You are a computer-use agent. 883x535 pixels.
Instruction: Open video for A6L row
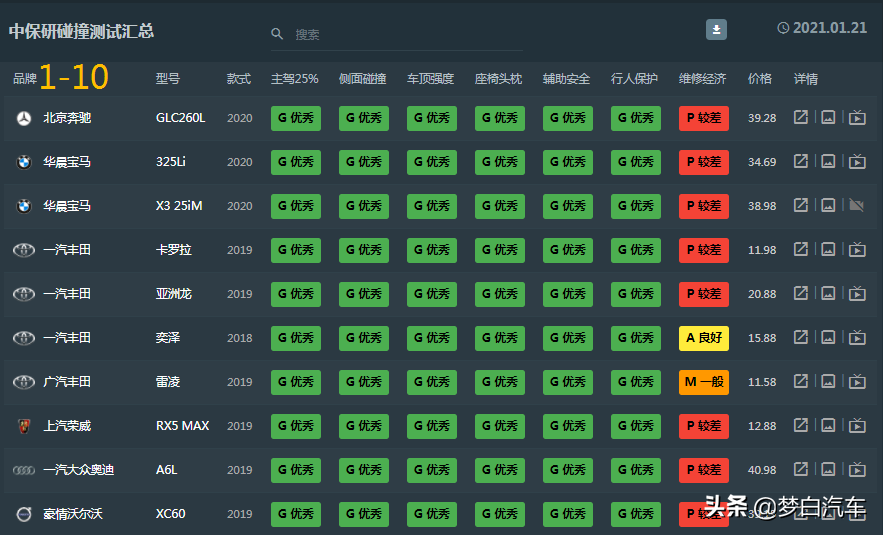[x=857, y=469]
